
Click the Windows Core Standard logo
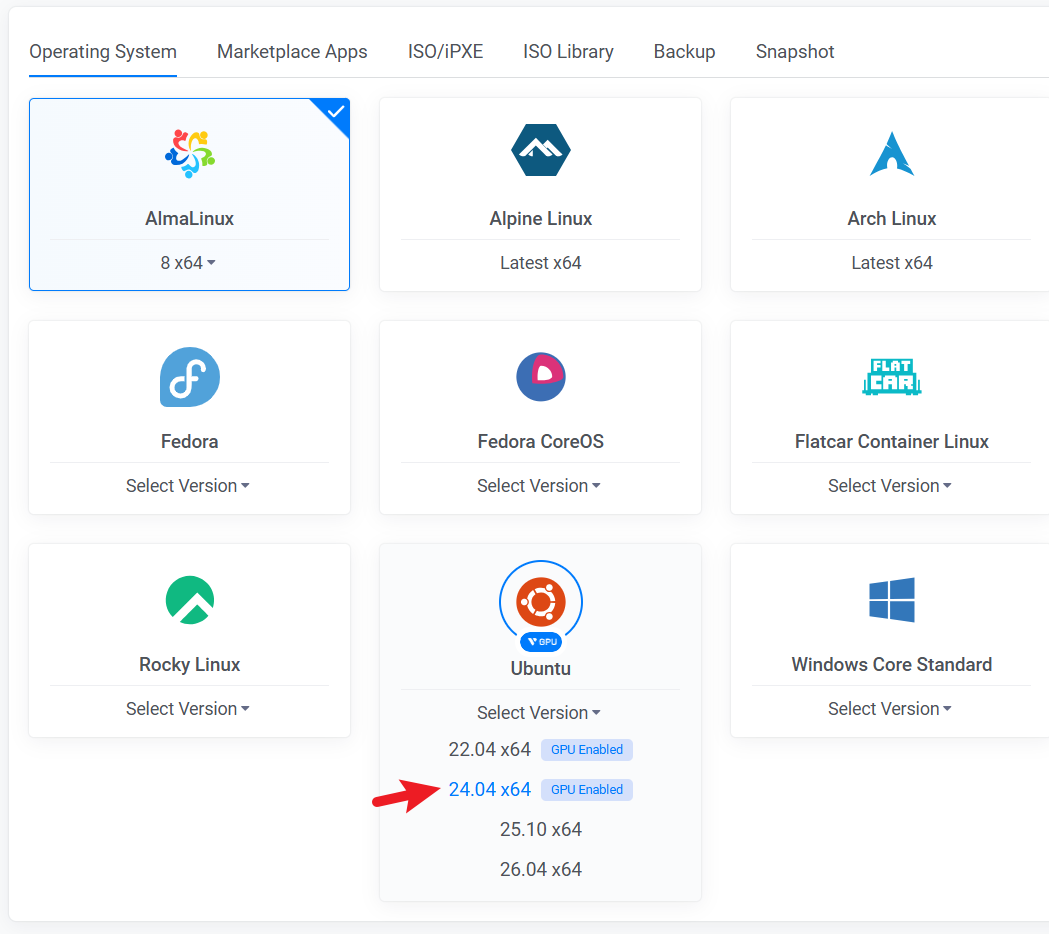point(892,600)
